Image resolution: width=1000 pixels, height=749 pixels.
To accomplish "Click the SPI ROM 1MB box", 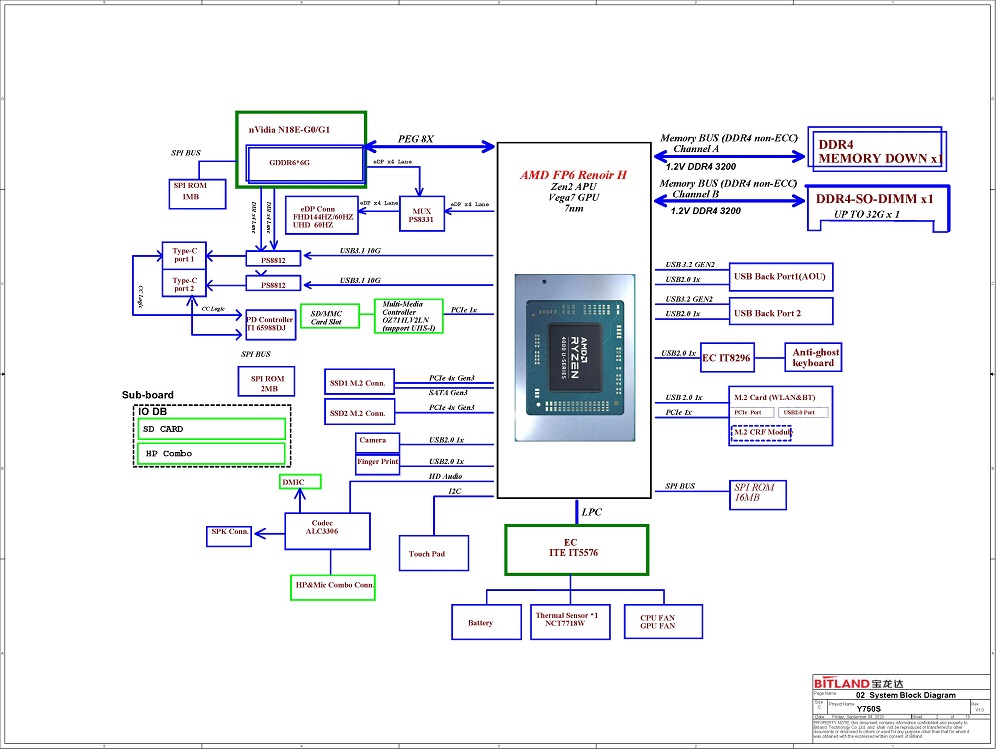I will 197,194.
